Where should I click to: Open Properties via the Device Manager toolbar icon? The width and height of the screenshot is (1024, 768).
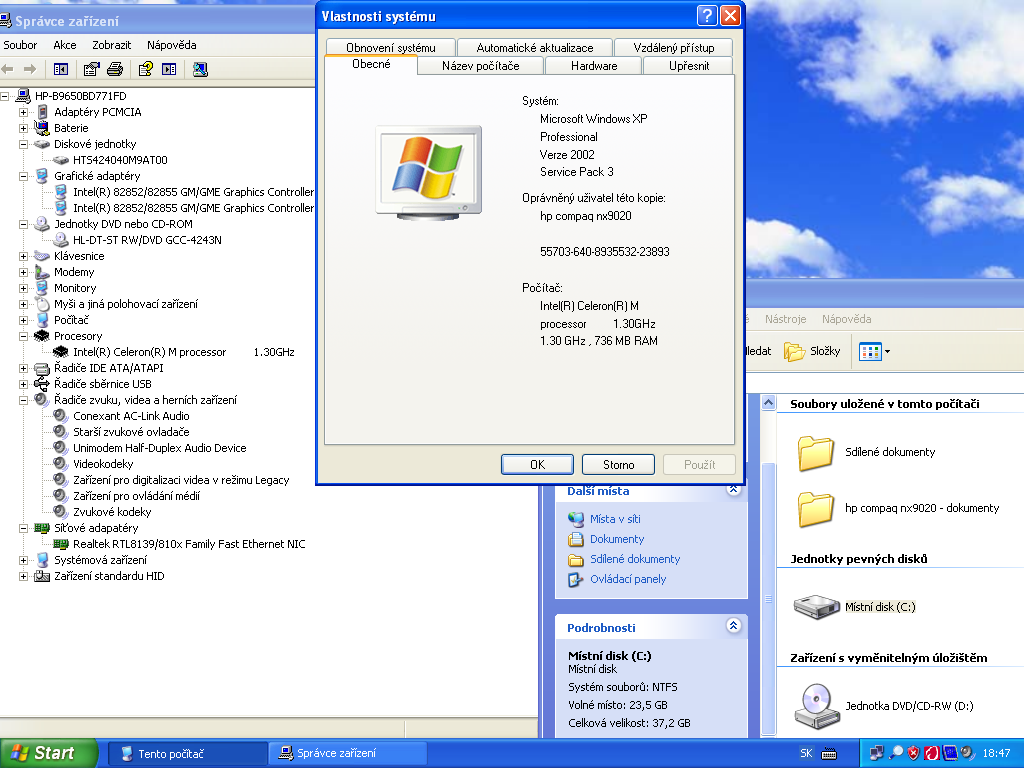click(91, 69)
